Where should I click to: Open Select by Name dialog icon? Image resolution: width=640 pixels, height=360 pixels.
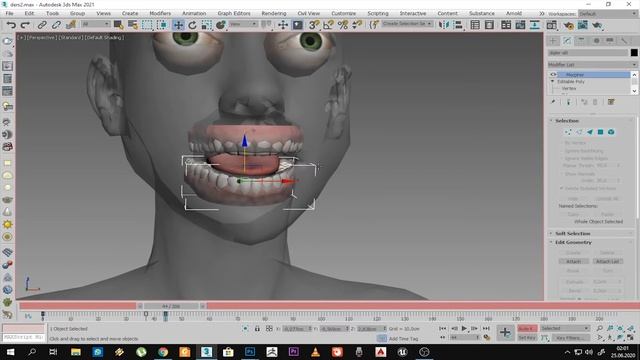coord(133,25)
